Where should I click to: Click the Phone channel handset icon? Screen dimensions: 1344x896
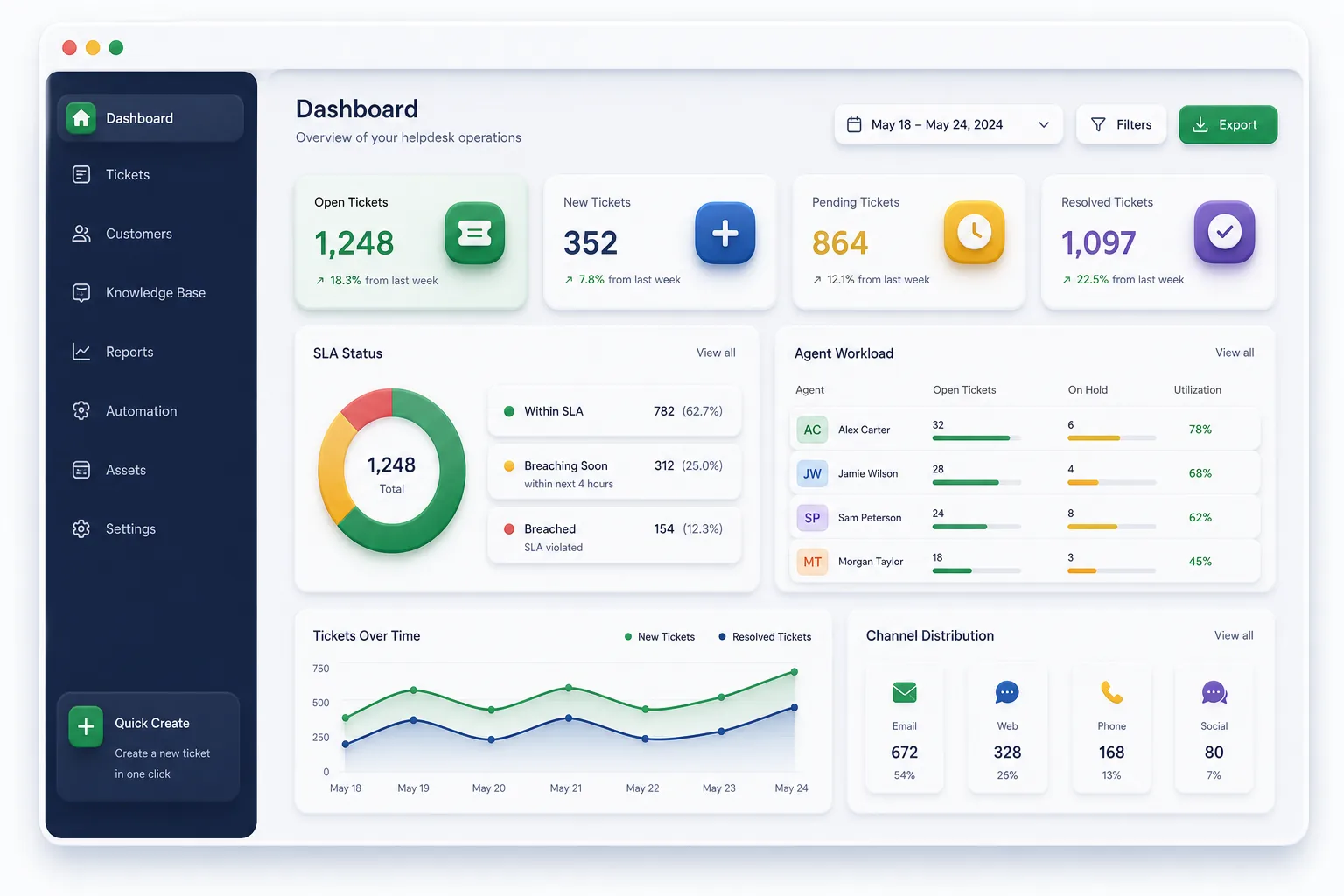(1111, 693)
